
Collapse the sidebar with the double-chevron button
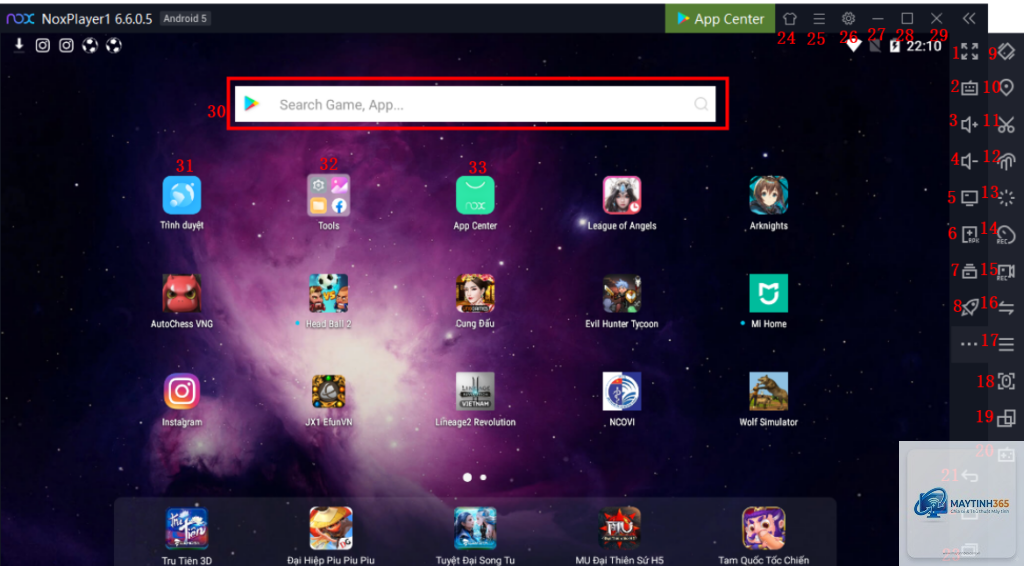[969, 19]
